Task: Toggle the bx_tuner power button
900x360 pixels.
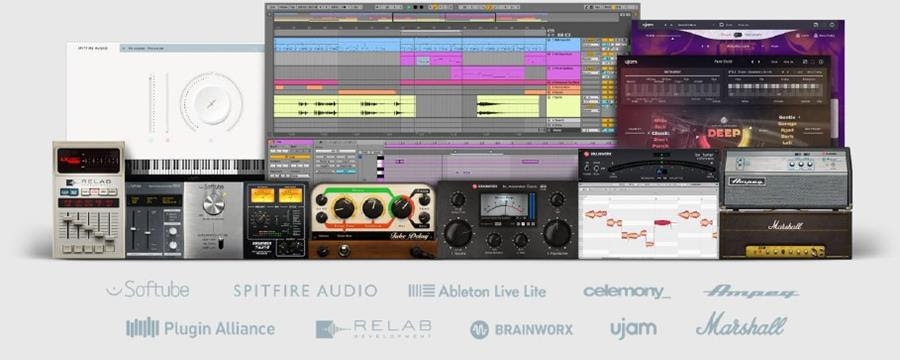Action: coord(587,167)
